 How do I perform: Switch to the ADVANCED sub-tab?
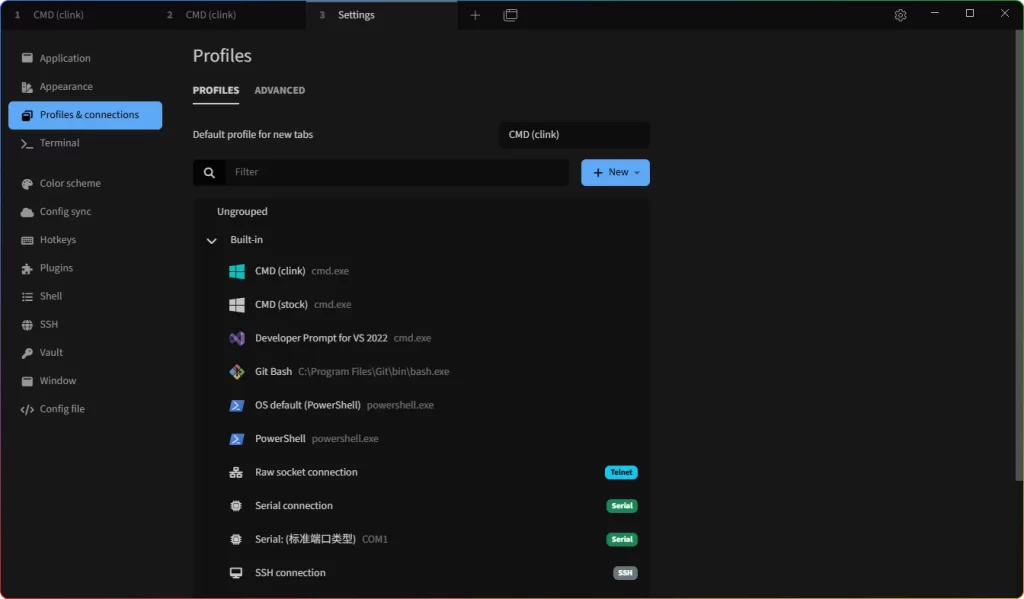coord(280,90)
